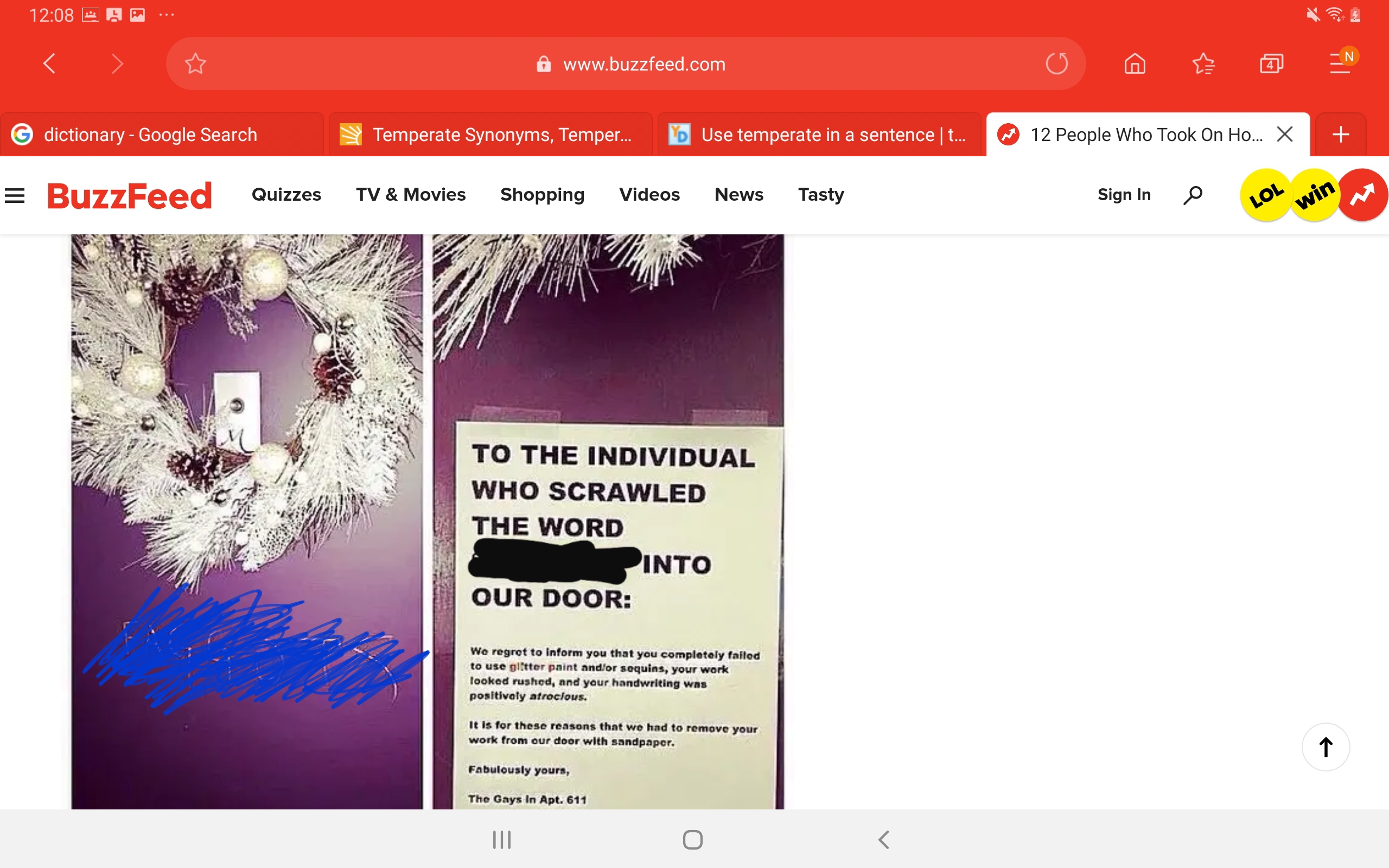Open the Quizzes section
The width and height of the screenshot is (1389, 868).
286,195
